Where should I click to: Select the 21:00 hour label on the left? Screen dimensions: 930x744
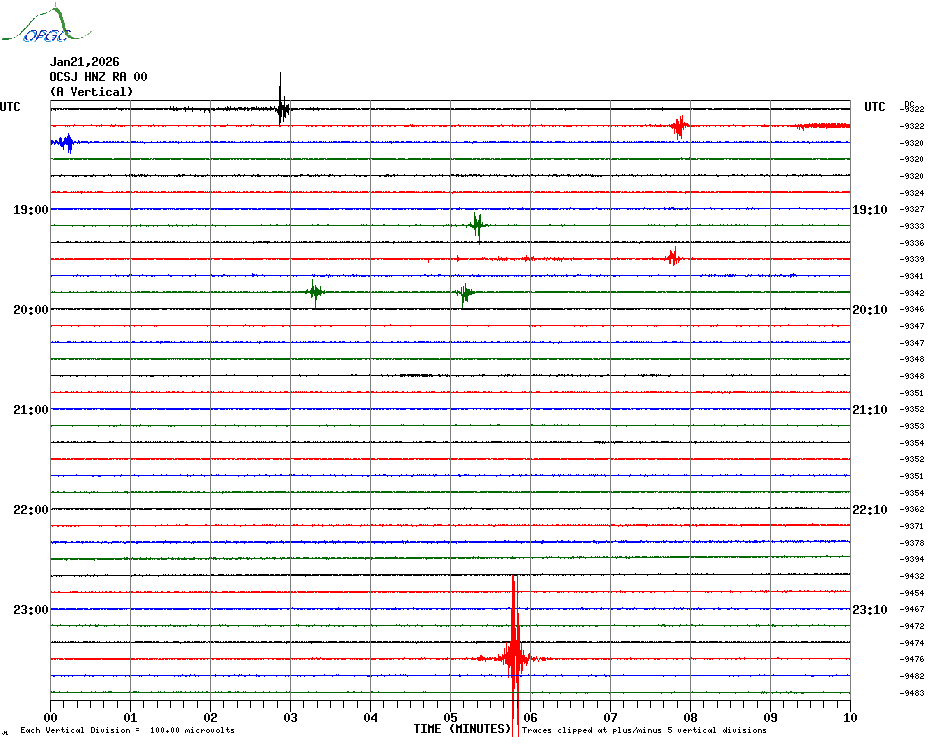click(x=31, y=410)
